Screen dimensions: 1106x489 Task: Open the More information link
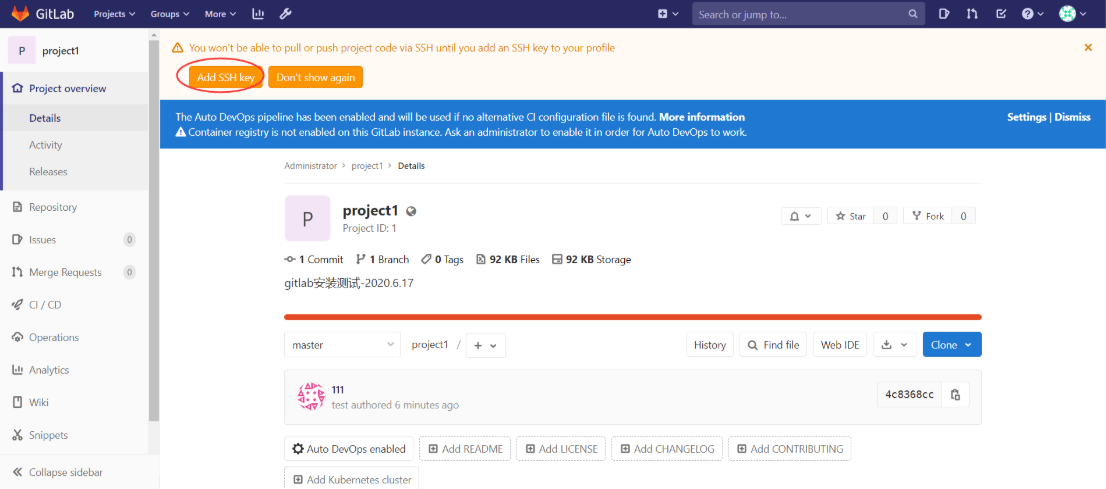[x=702, y=117]
